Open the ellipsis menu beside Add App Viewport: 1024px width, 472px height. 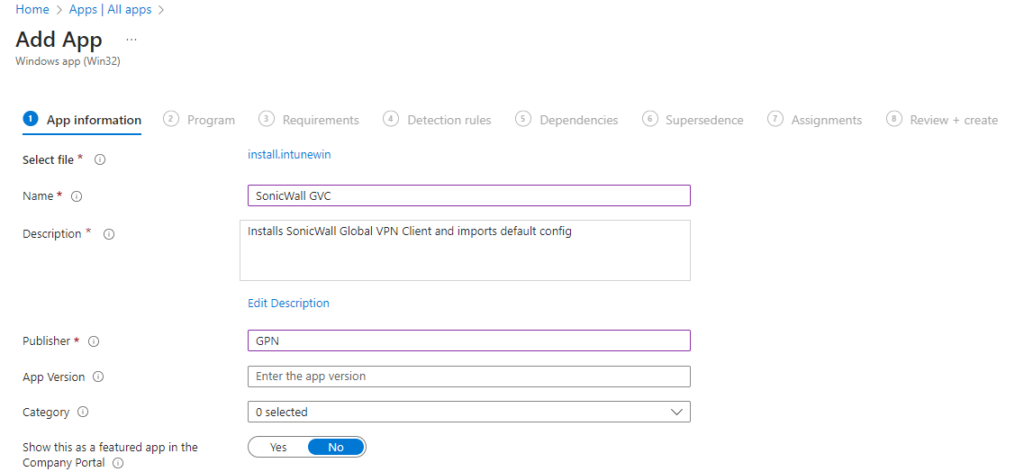pyautogui.click(x=131, y=39)
